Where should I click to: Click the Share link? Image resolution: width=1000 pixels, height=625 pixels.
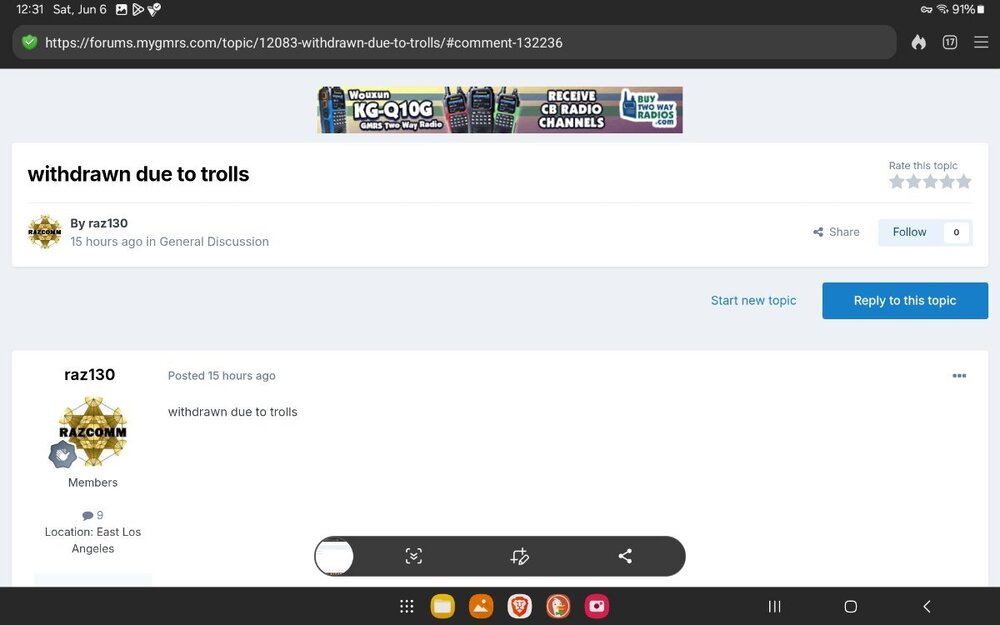tap(836, 232)
